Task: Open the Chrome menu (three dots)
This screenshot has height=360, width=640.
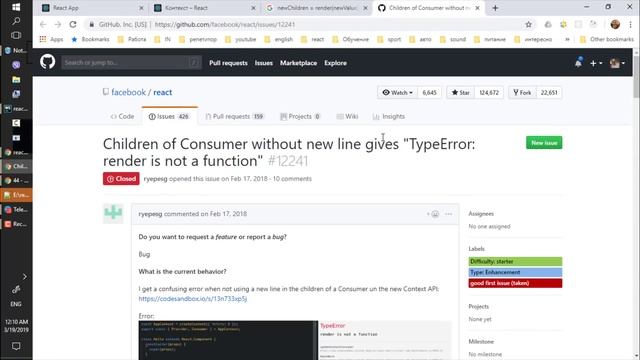Action: tap(631, 24)
